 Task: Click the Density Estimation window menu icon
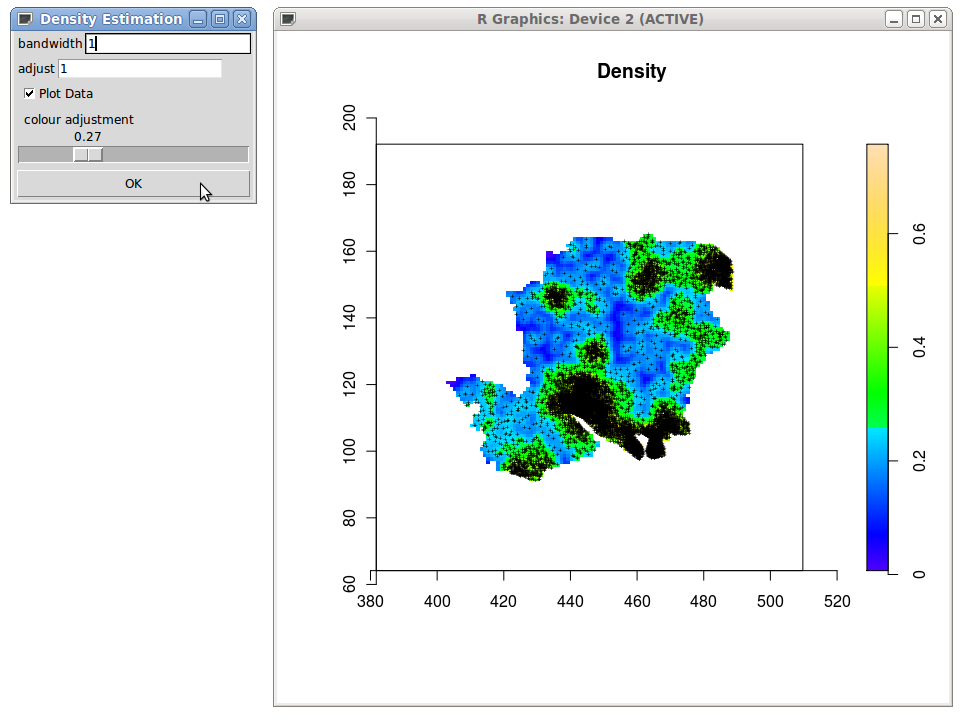click(25, 19)
